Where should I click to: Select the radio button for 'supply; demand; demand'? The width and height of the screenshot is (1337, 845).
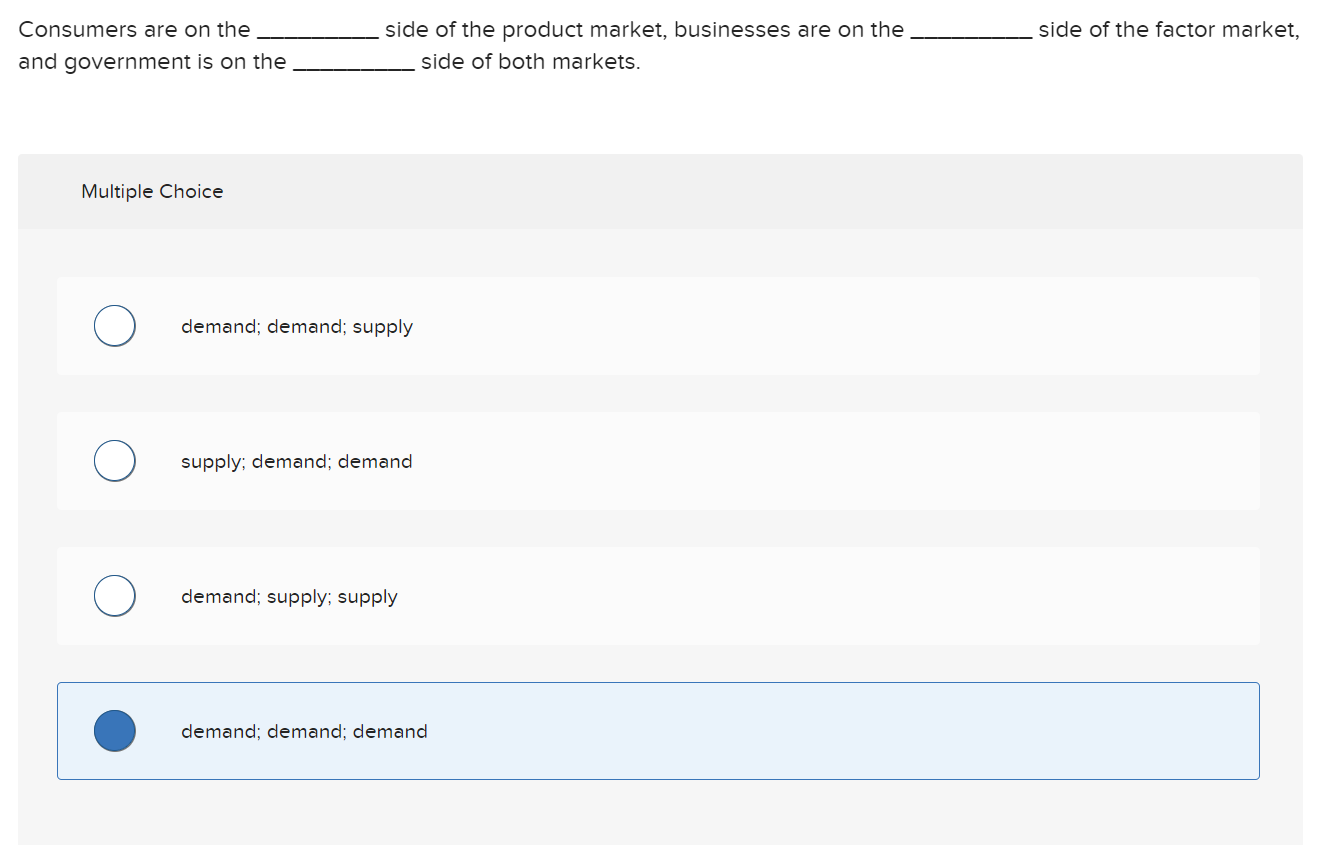coord(114,460)
